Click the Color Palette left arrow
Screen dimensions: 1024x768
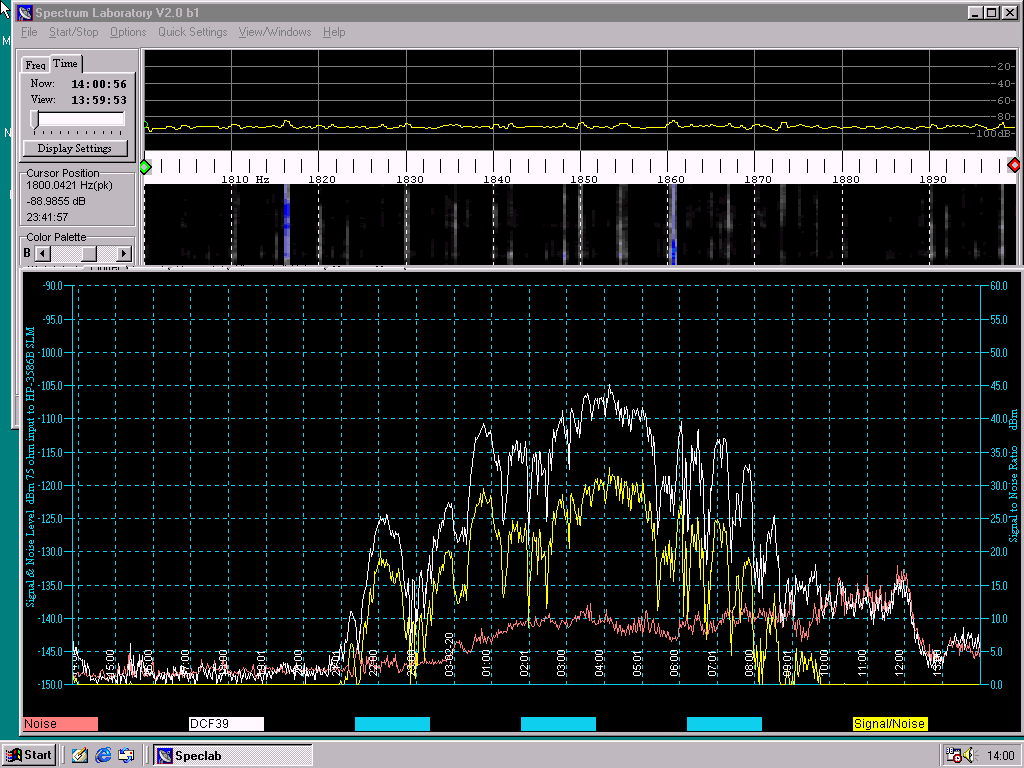click(42, 253)
